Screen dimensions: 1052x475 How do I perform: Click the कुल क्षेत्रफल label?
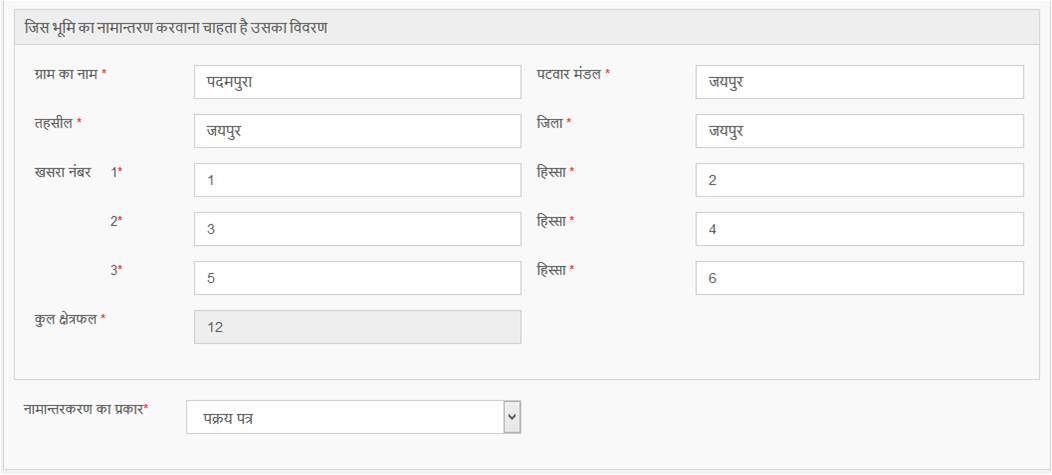65,319
